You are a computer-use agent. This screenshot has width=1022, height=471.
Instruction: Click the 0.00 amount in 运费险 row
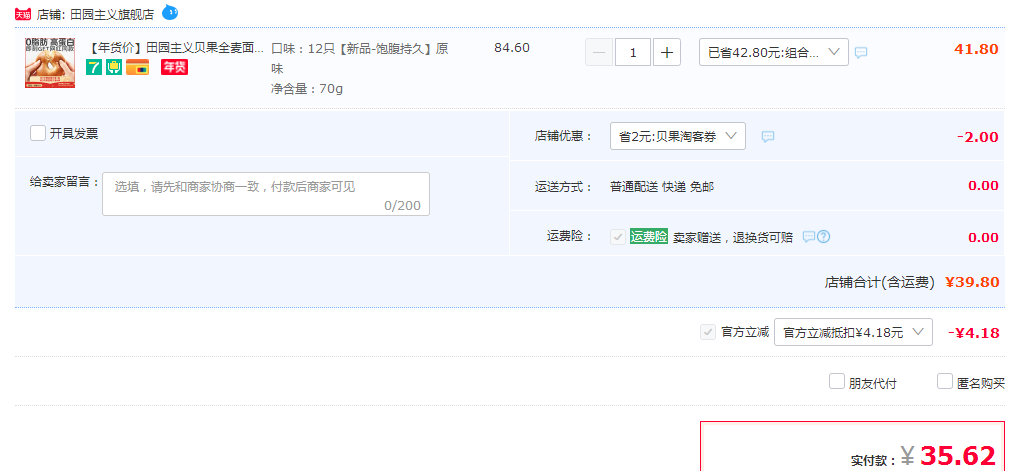pyautogui.click(x=983, y=238)
